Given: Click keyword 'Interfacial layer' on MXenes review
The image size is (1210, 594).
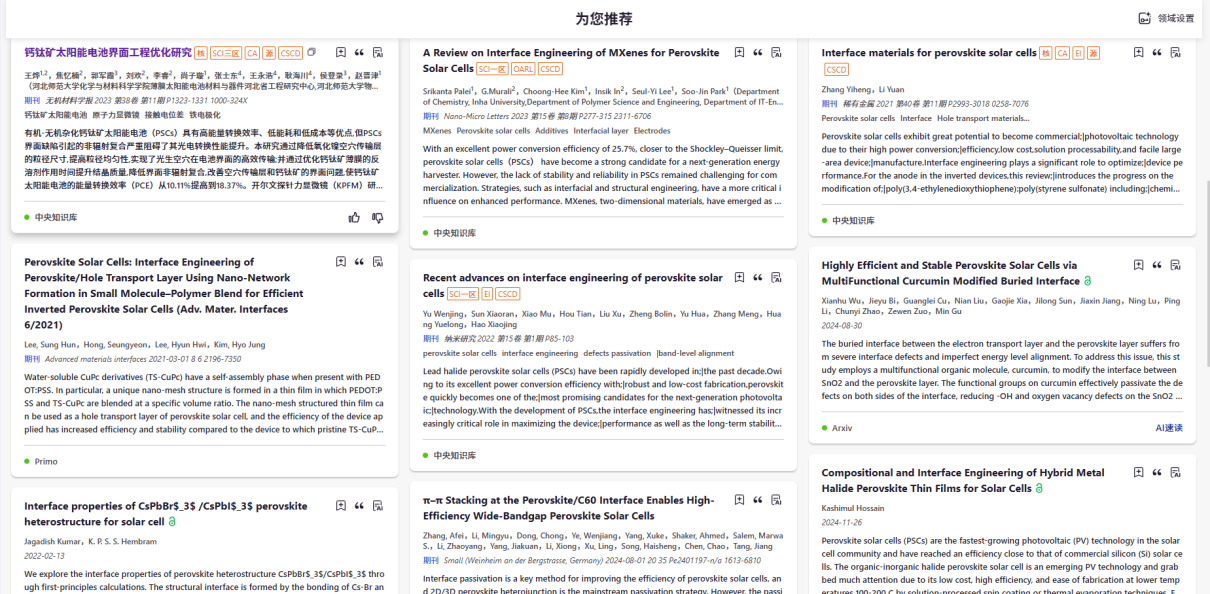Looking at the screenshot, I should [600, 130].
